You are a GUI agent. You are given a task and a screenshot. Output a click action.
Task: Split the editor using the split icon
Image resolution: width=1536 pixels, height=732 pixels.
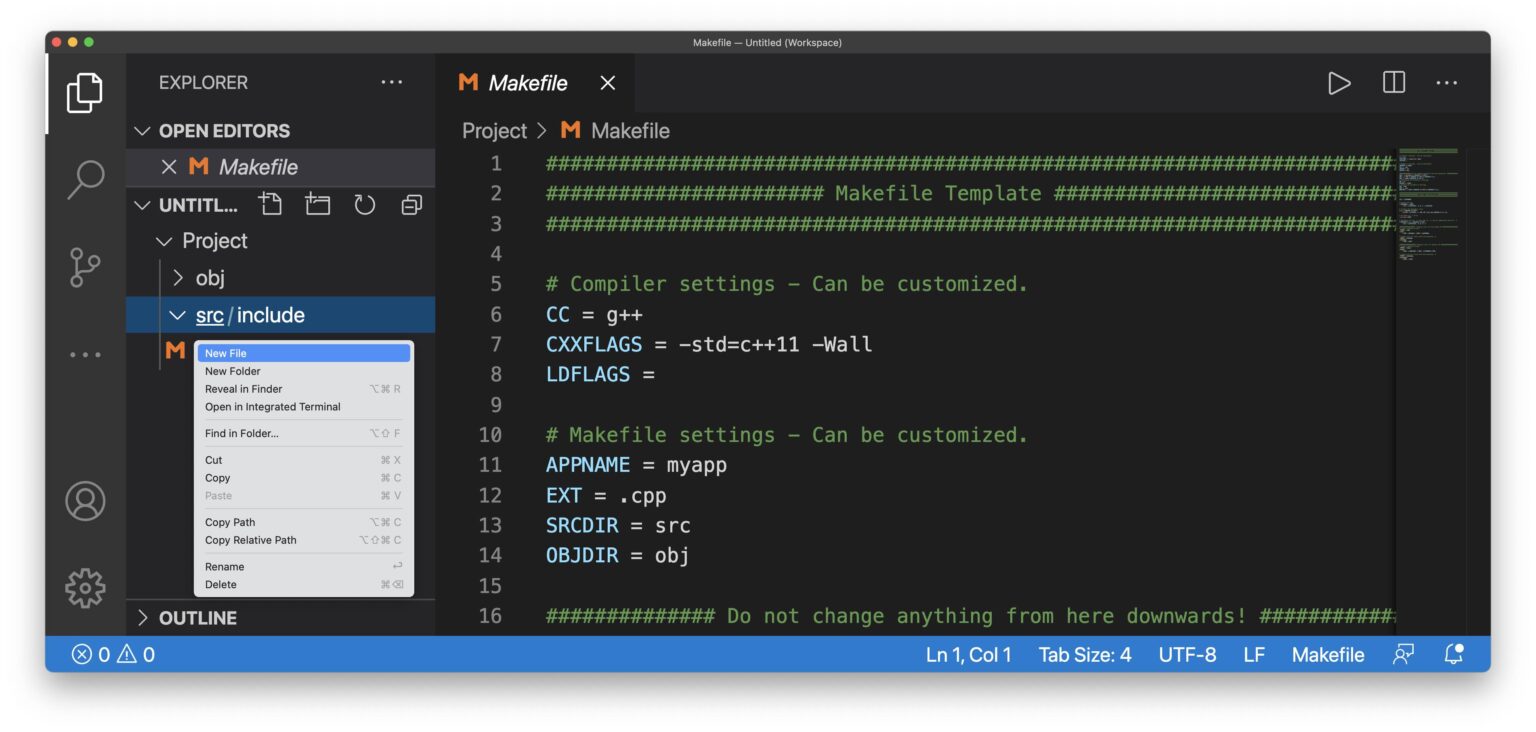pyautogui.click(x=1393, y=83)
